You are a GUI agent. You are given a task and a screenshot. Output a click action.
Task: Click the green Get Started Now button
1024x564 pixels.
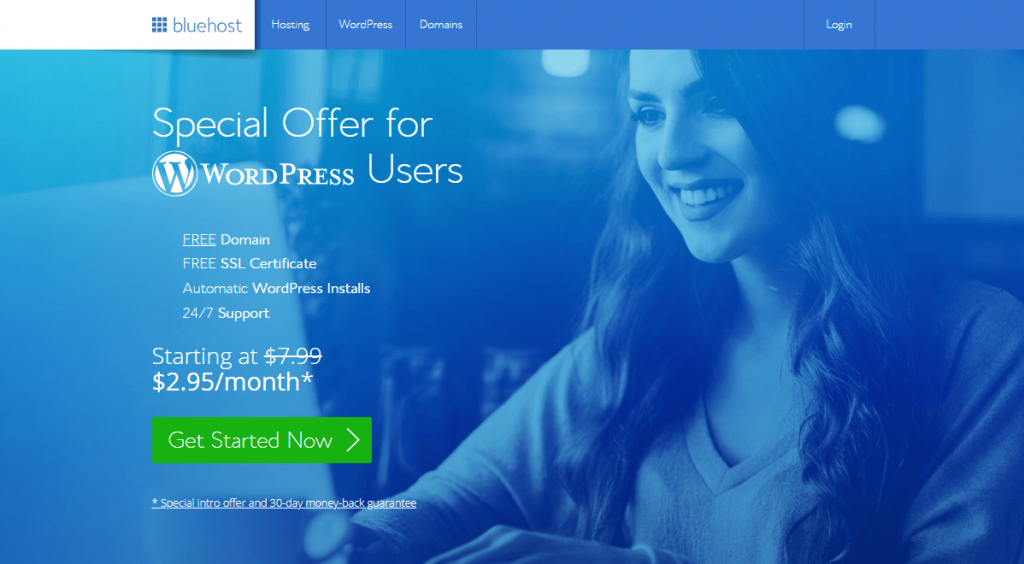(262, 440)
